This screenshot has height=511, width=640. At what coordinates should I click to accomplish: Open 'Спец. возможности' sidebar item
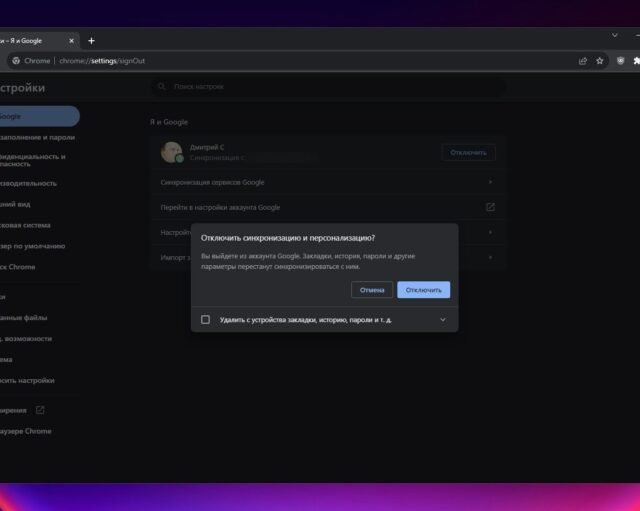(x=26, y=339)
